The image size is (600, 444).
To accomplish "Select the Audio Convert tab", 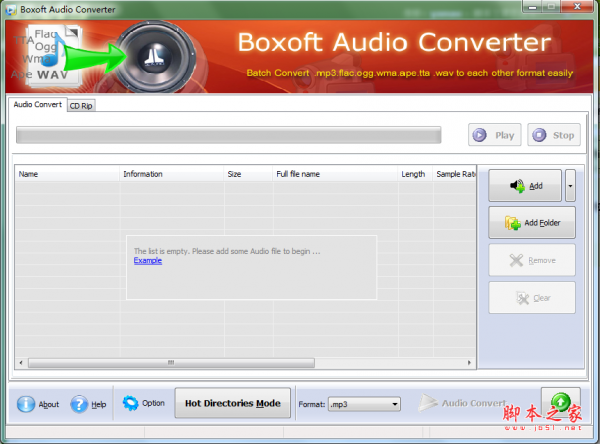I will tap(38, 104).
